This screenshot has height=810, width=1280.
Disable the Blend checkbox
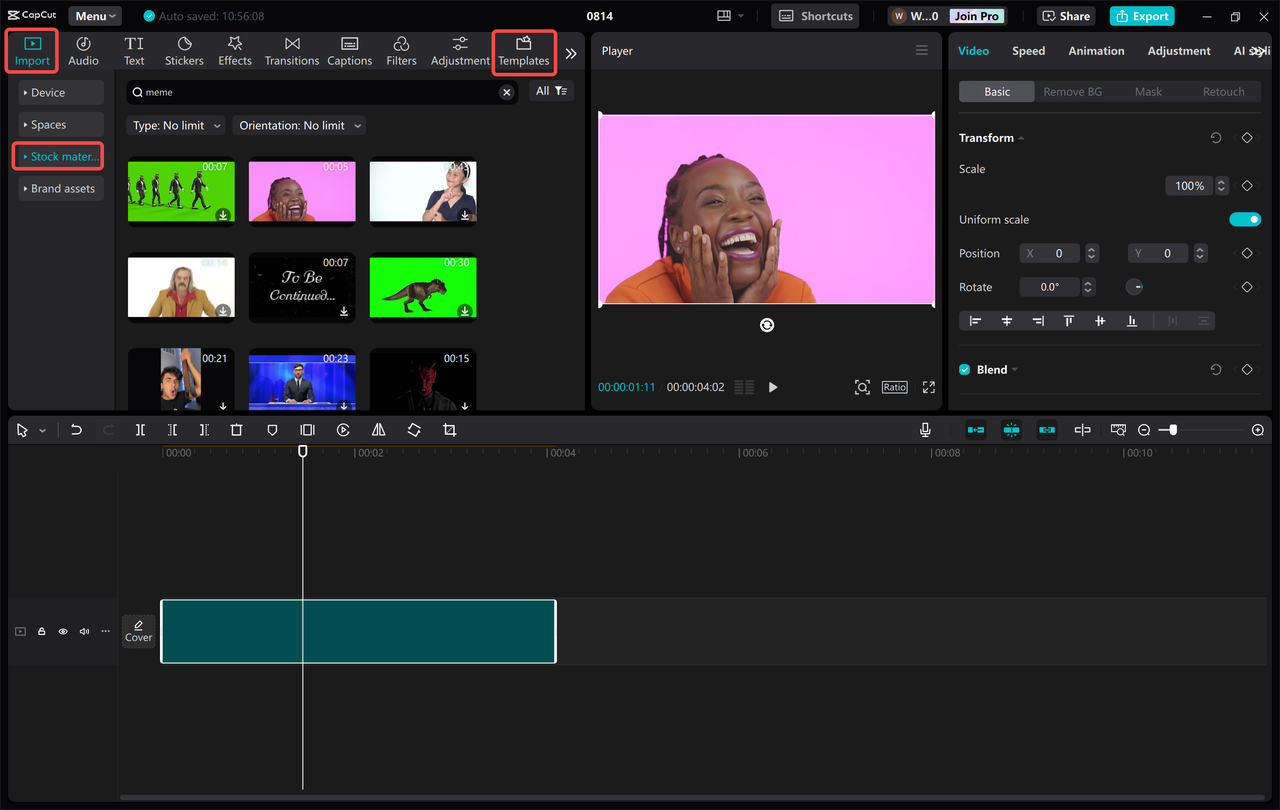coord(964,369)
